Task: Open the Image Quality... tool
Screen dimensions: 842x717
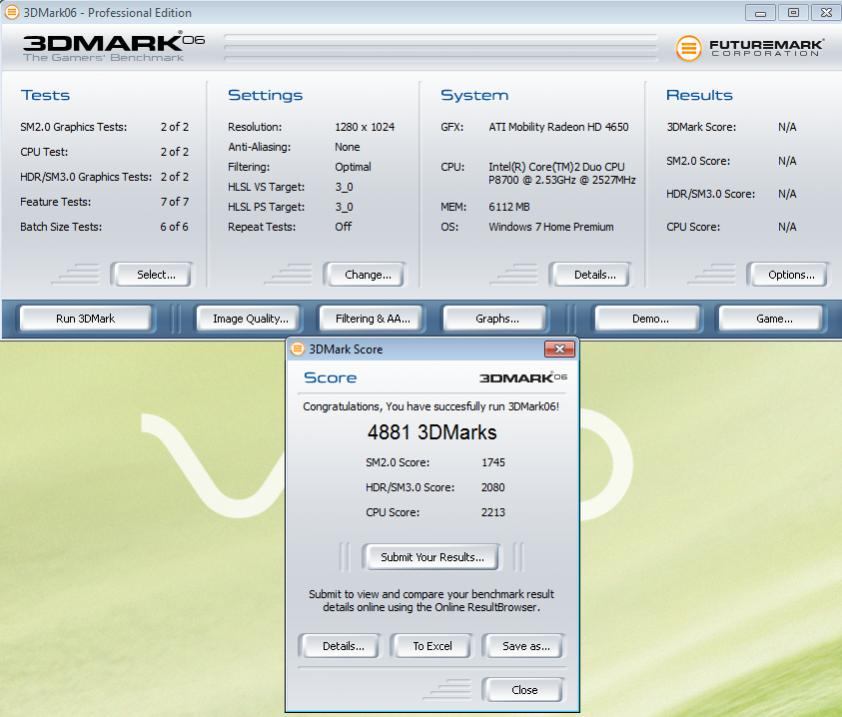Action: point(246,318)
